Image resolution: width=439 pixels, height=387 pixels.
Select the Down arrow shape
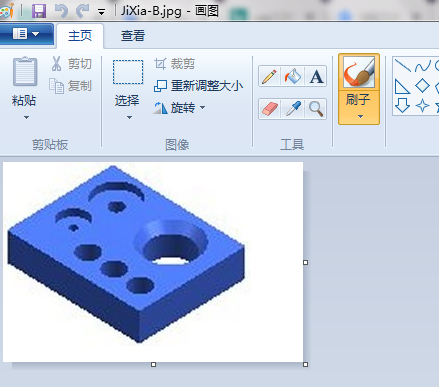pos(402,106)
